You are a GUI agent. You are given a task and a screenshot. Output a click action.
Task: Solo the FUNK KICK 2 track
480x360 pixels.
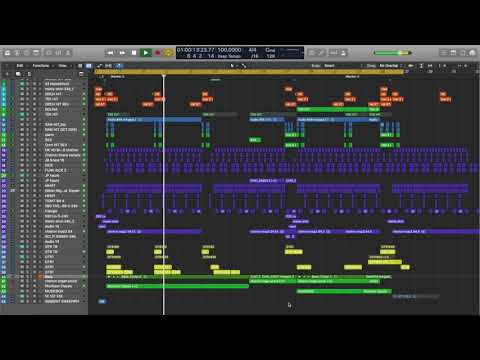[x=28, y=170]
